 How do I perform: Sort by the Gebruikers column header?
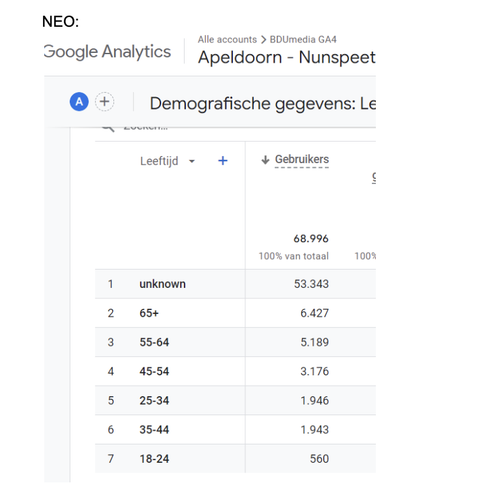coord(302,159)
